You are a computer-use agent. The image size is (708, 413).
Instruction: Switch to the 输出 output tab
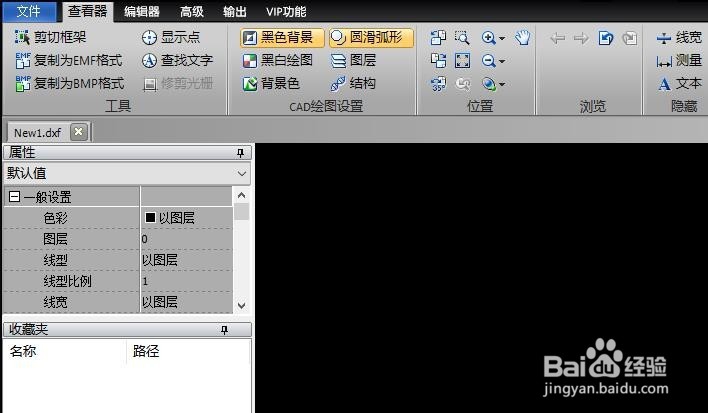click(235, 11)
